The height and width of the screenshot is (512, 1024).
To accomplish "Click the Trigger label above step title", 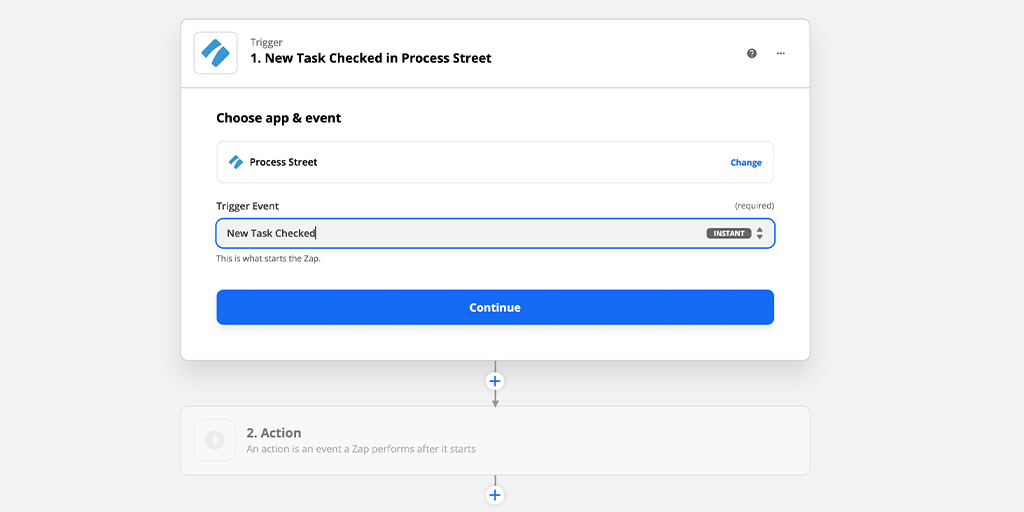I will pyautogui.click(x=265, y=42).
